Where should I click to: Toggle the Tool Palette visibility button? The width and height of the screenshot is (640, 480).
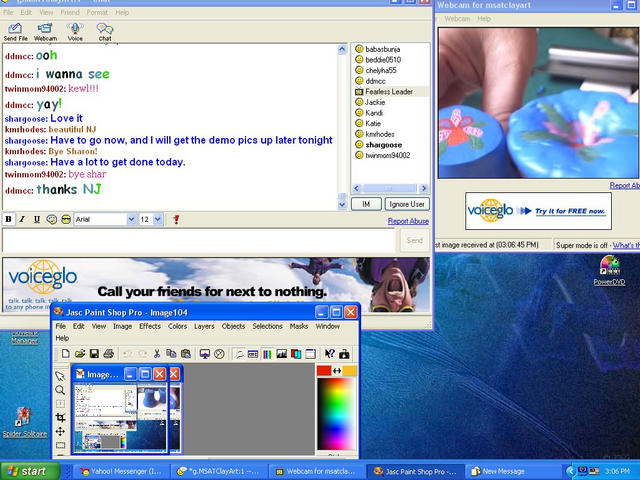coord(238,354)
